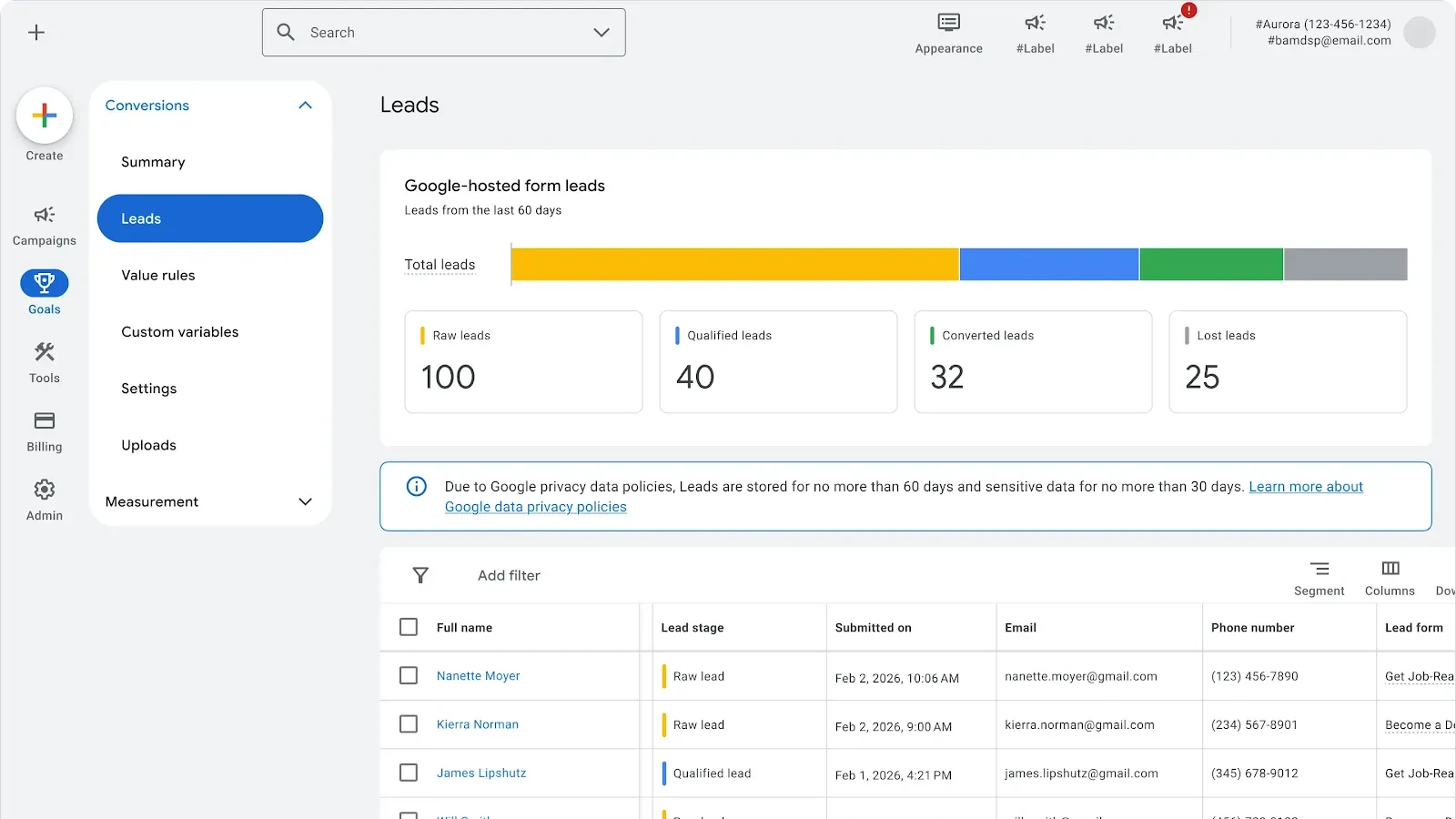The image size is (1456, 819).
Task: Select the Raw leads card
Action: [x=523, y=362]
